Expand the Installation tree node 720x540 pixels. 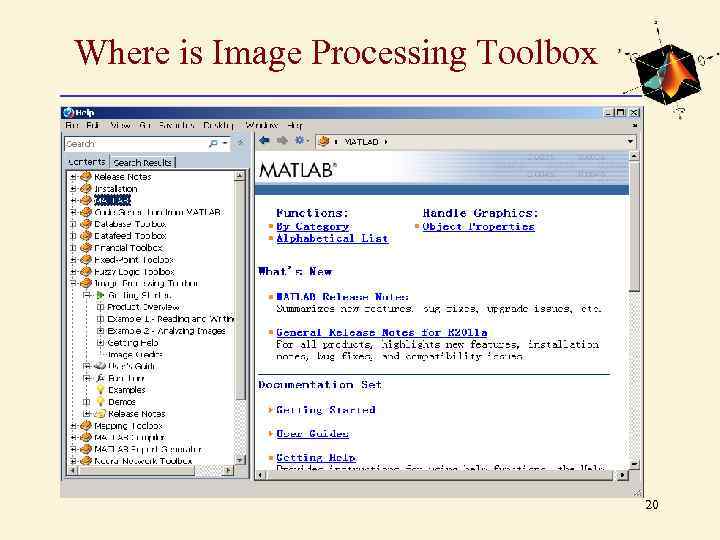coord(73,189)
